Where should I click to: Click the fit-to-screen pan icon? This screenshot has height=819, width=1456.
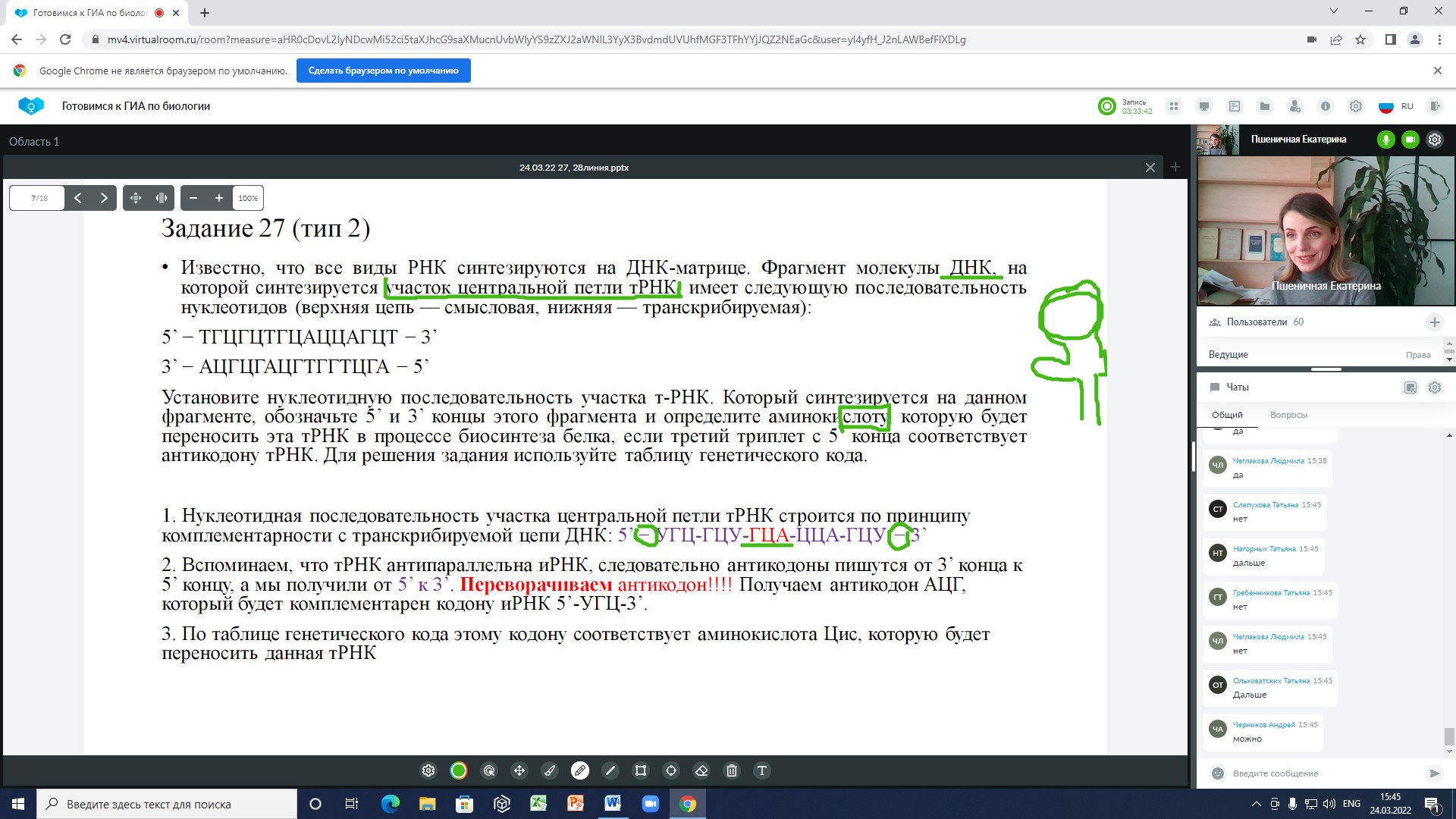click(x=136, y=198)
